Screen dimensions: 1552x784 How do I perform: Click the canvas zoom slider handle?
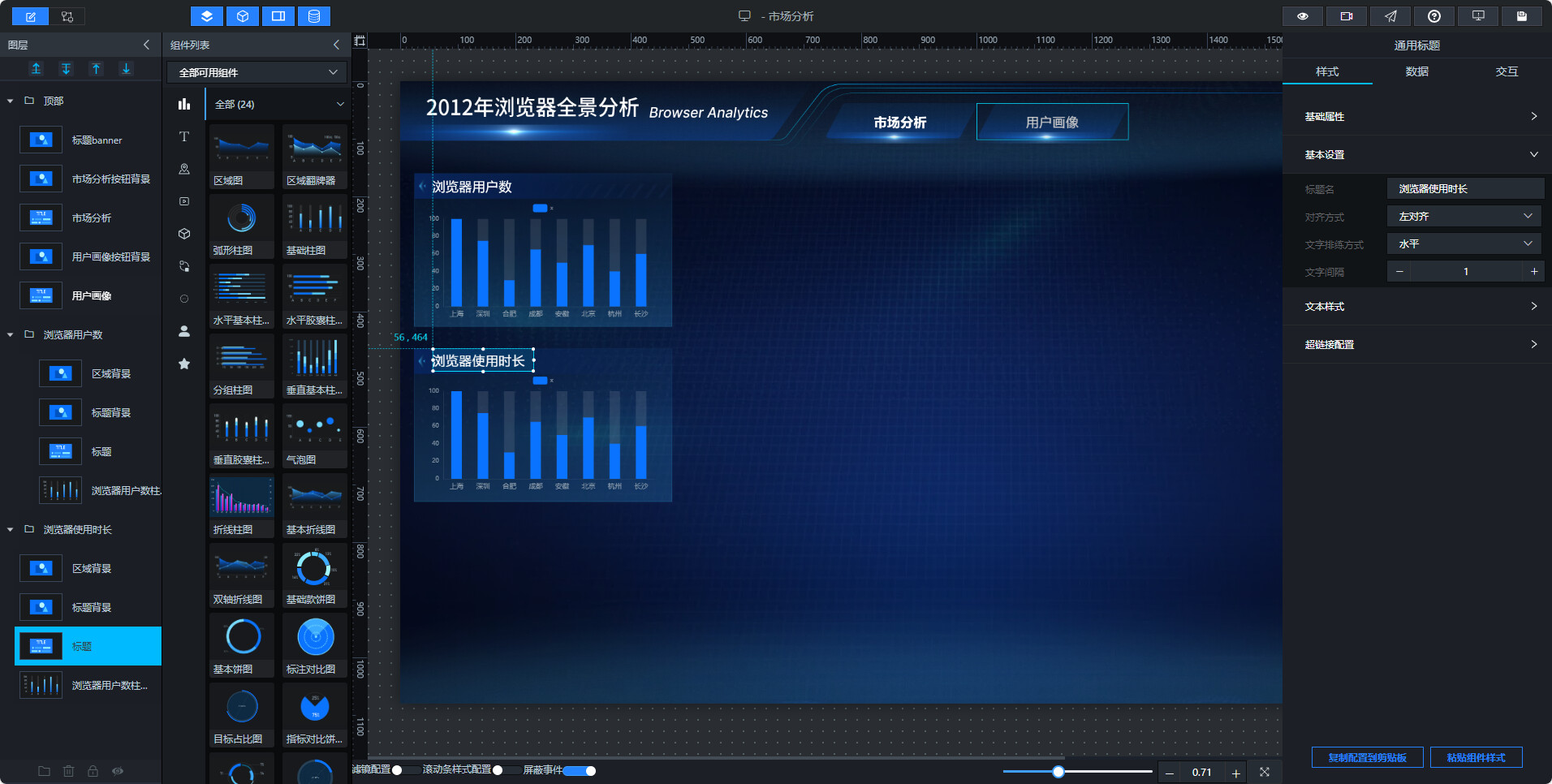1058,772
